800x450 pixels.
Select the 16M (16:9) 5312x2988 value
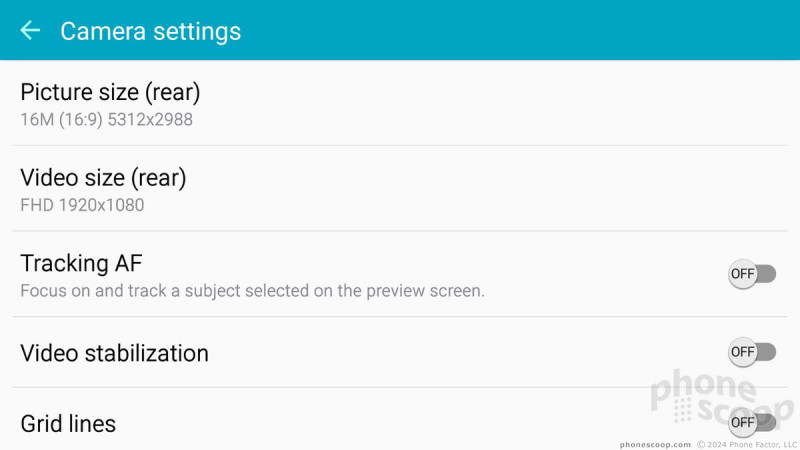pos(107,120)
